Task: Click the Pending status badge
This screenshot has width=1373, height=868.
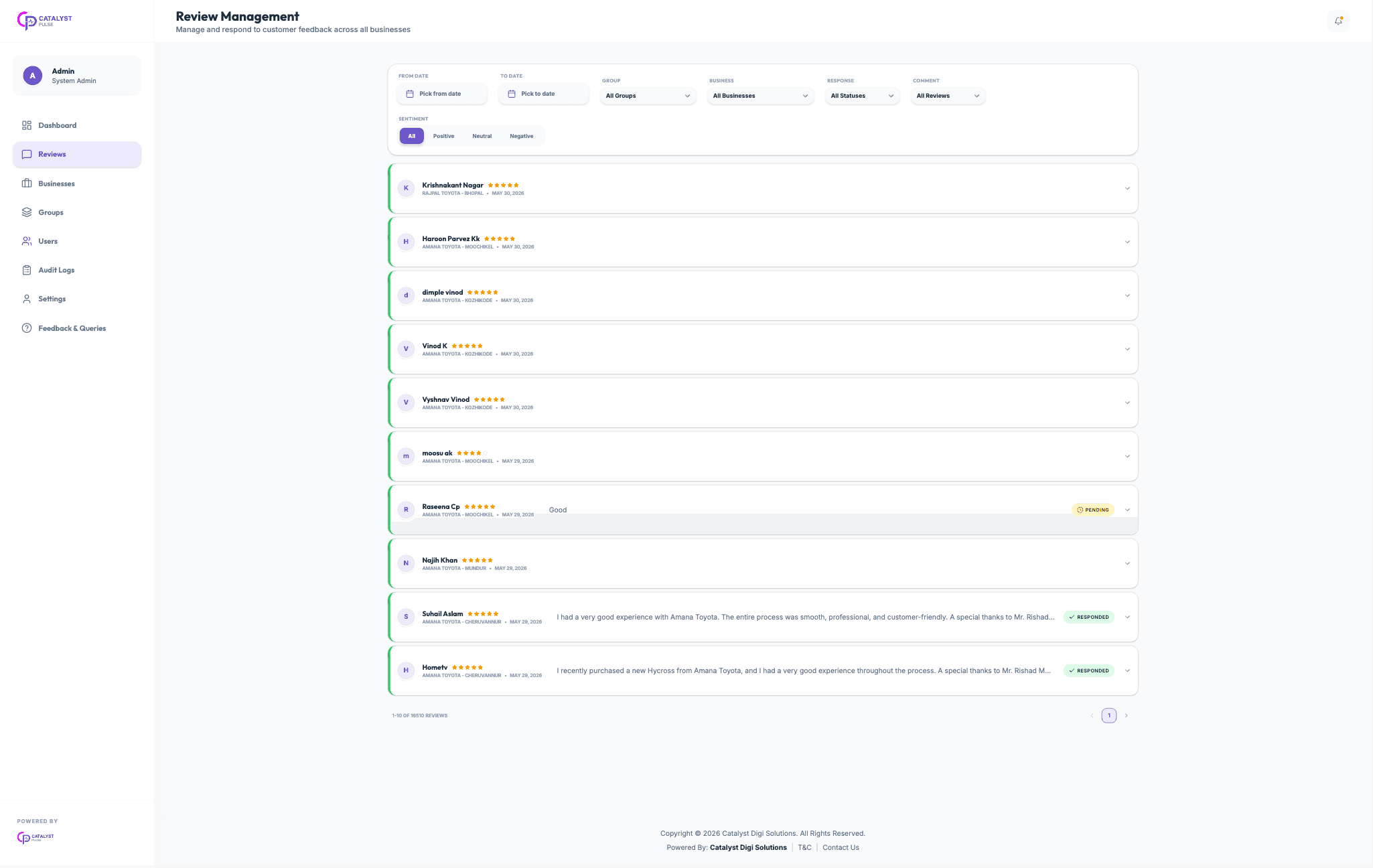Action: pyautogui.click(x=1093, y=510)
